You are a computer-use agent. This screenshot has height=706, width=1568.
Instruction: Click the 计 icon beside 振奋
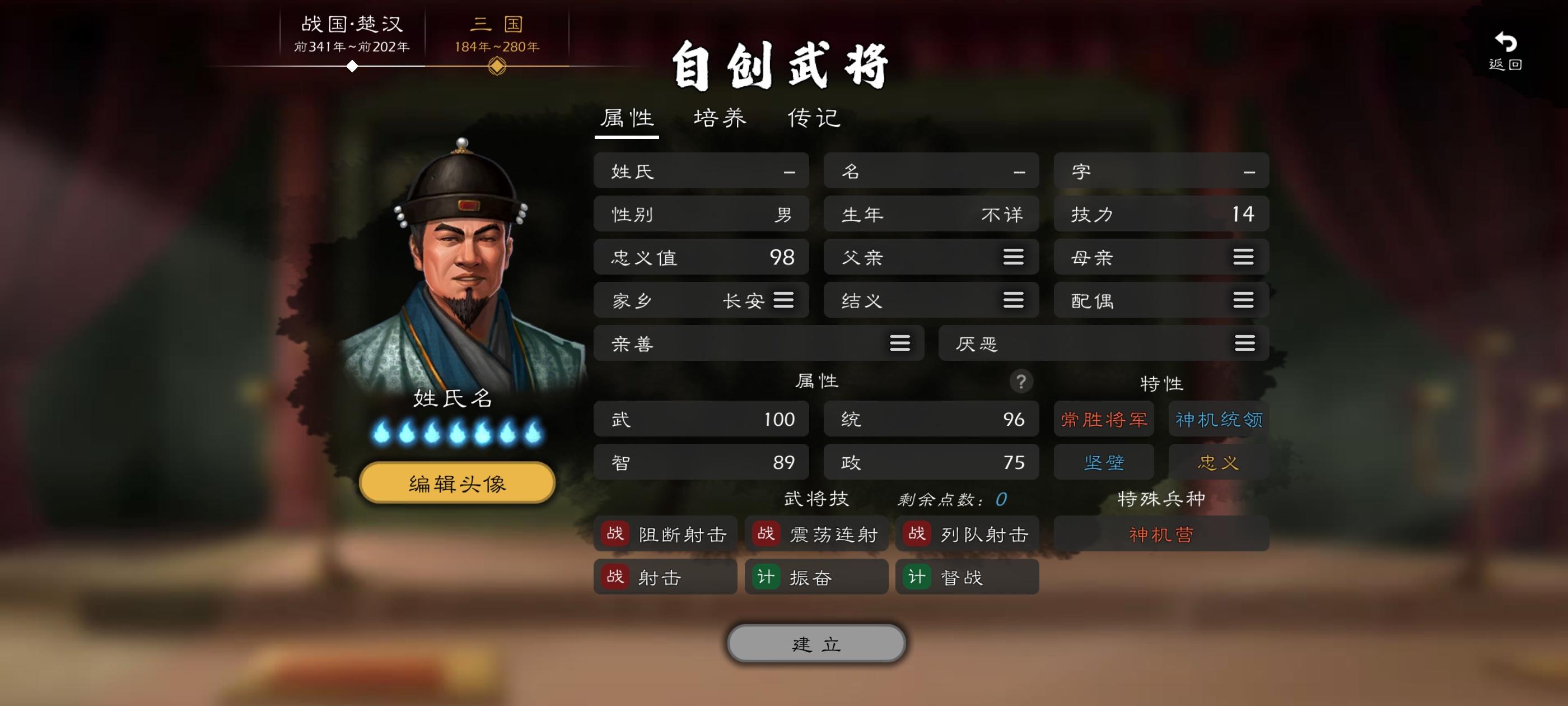point(766,577)
